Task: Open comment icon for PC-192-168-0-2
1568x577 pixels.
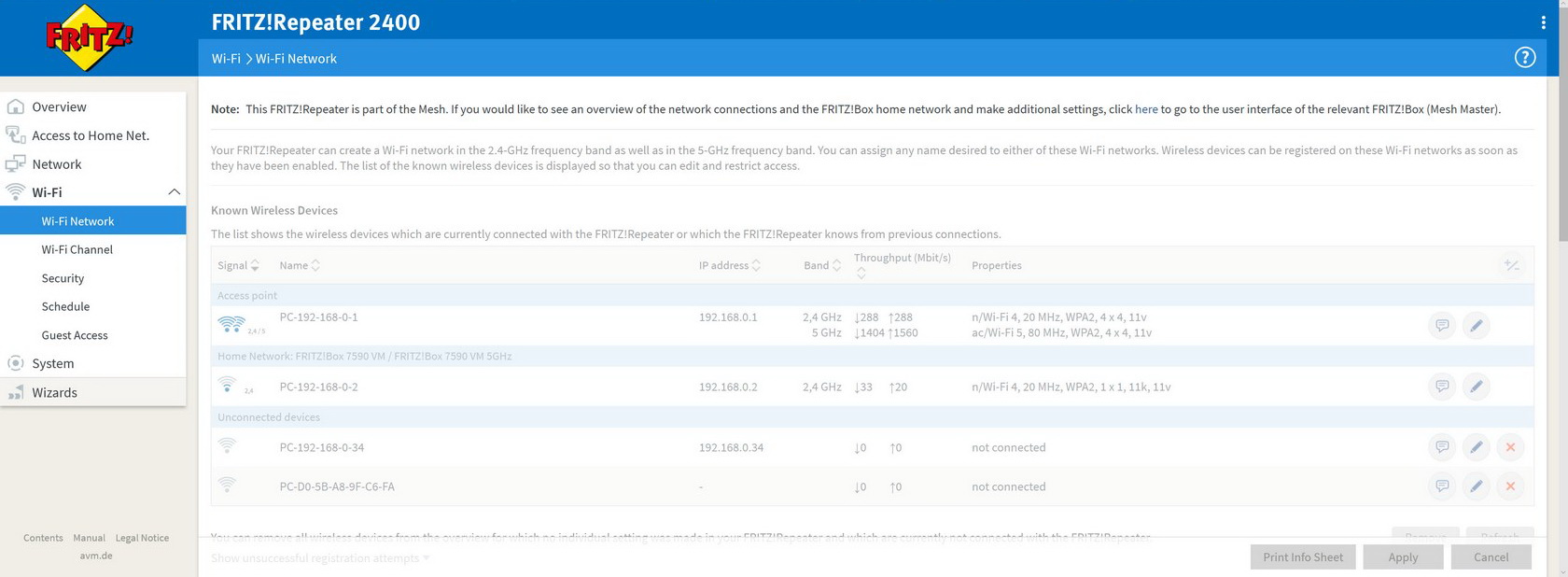Action: (1442, 387)
